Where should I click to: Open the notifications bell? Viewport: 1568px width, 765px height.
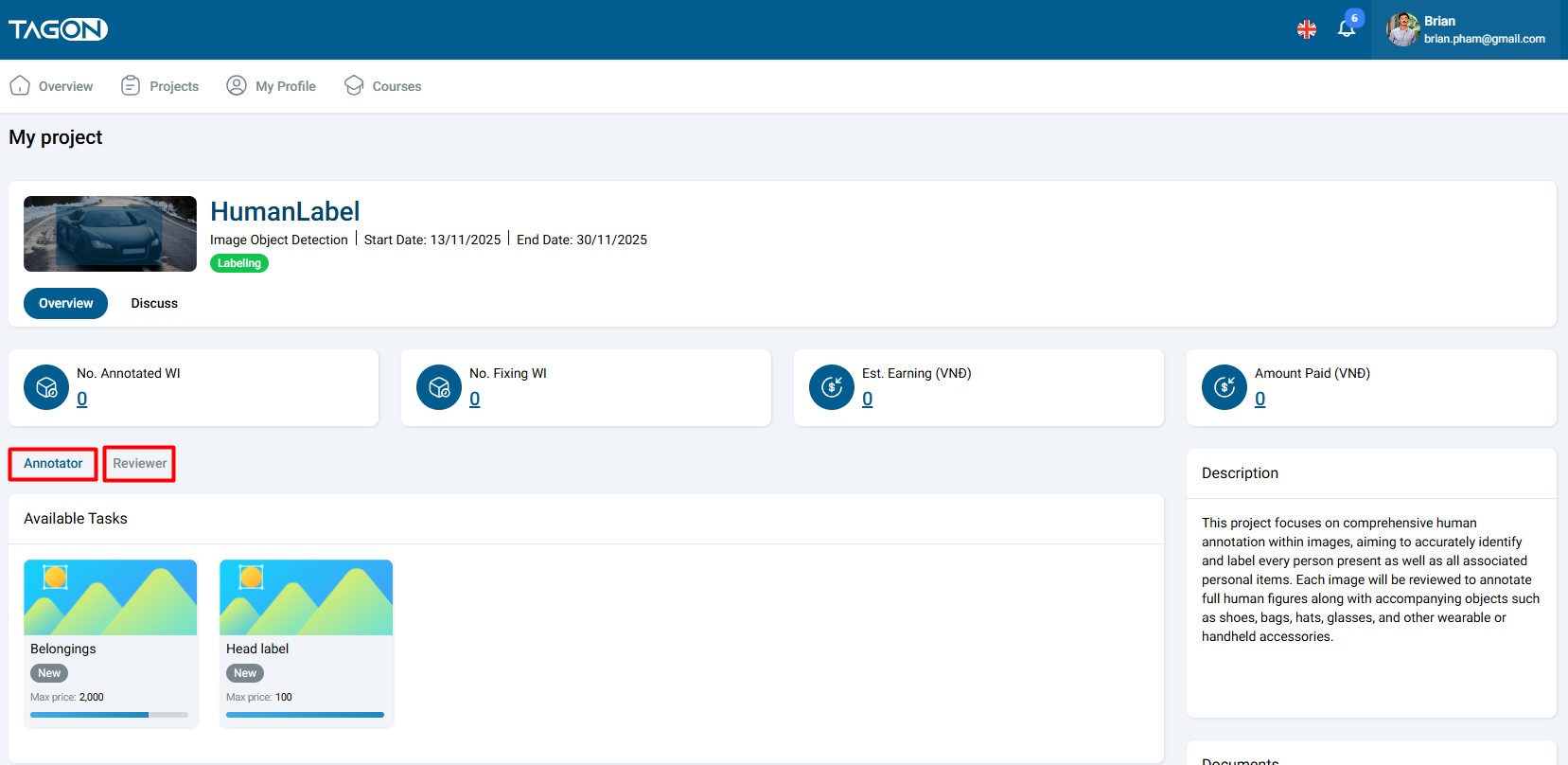coord(1346,29)
